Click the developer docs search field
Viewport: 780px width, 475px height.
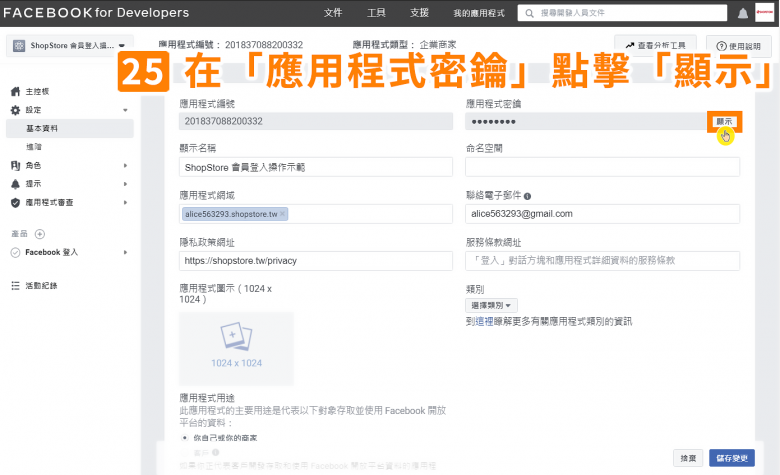click(622, 13)
